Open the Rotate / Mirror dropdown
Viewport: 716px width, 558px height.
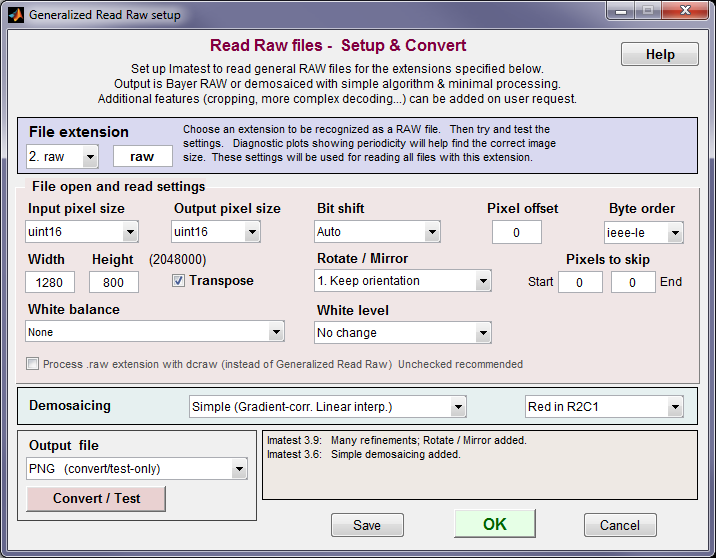click(403, 281)
